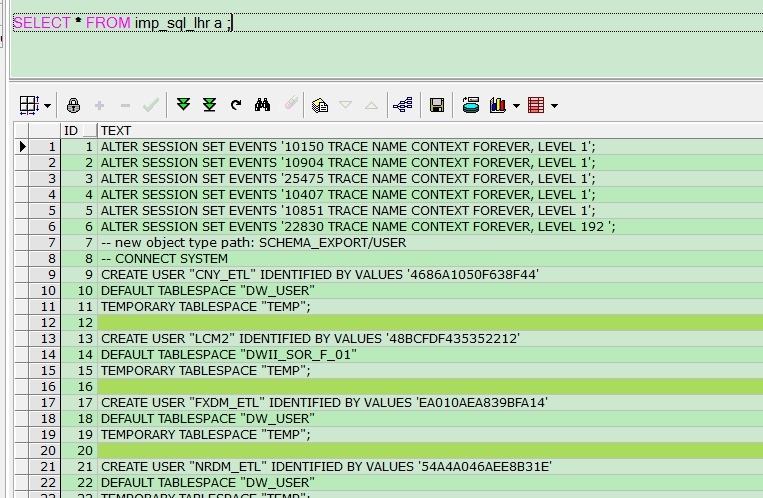Click the refresh query icon
The width and height of the screenshot is (763, 498).
tap(236, 105)
